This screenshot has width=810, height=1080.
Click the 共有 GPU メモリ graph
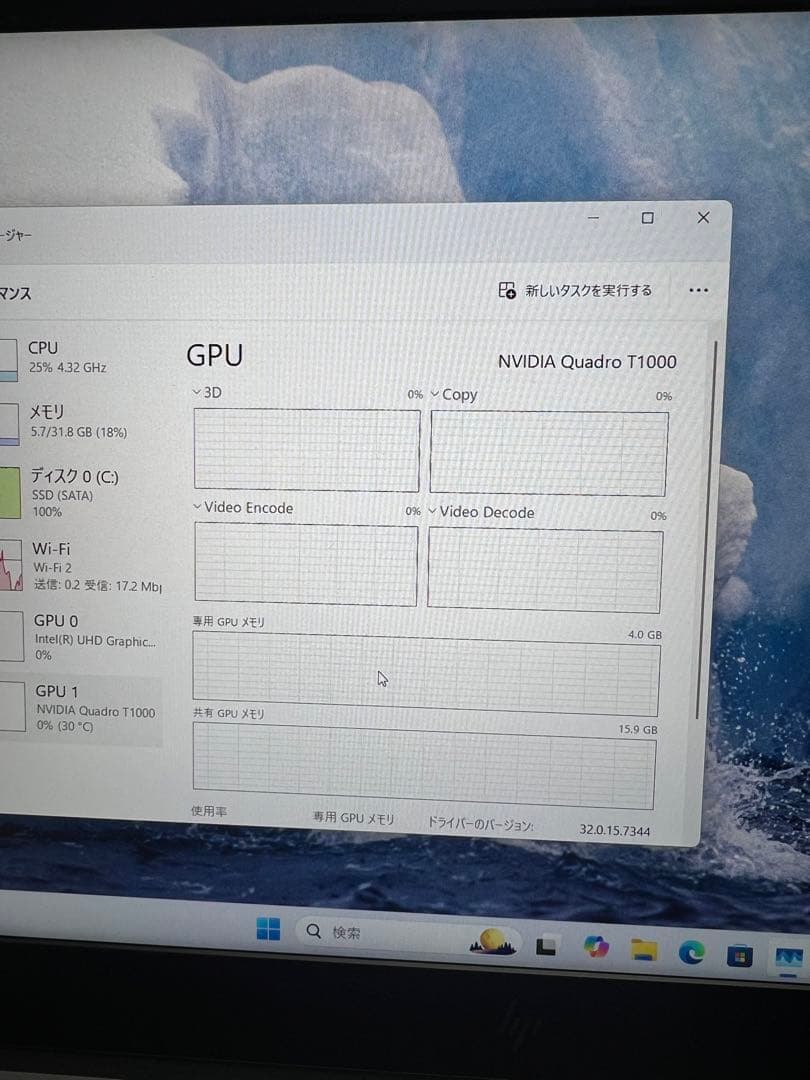[424, 766]
